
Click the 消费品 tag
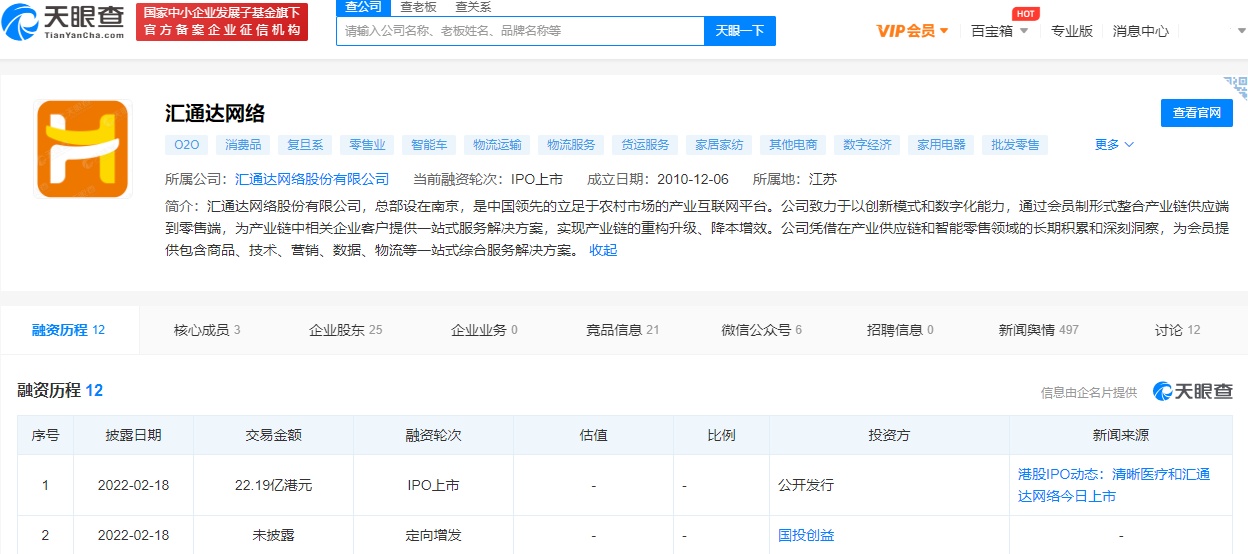pyautogui.click(x=243, y=145)
